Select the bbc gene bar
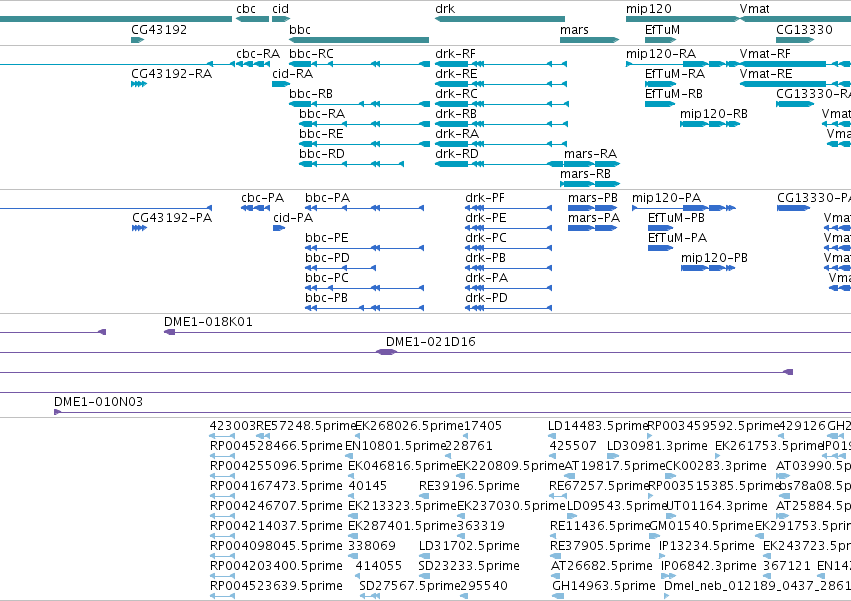This screenshot has width=851, height=601. 359,40
